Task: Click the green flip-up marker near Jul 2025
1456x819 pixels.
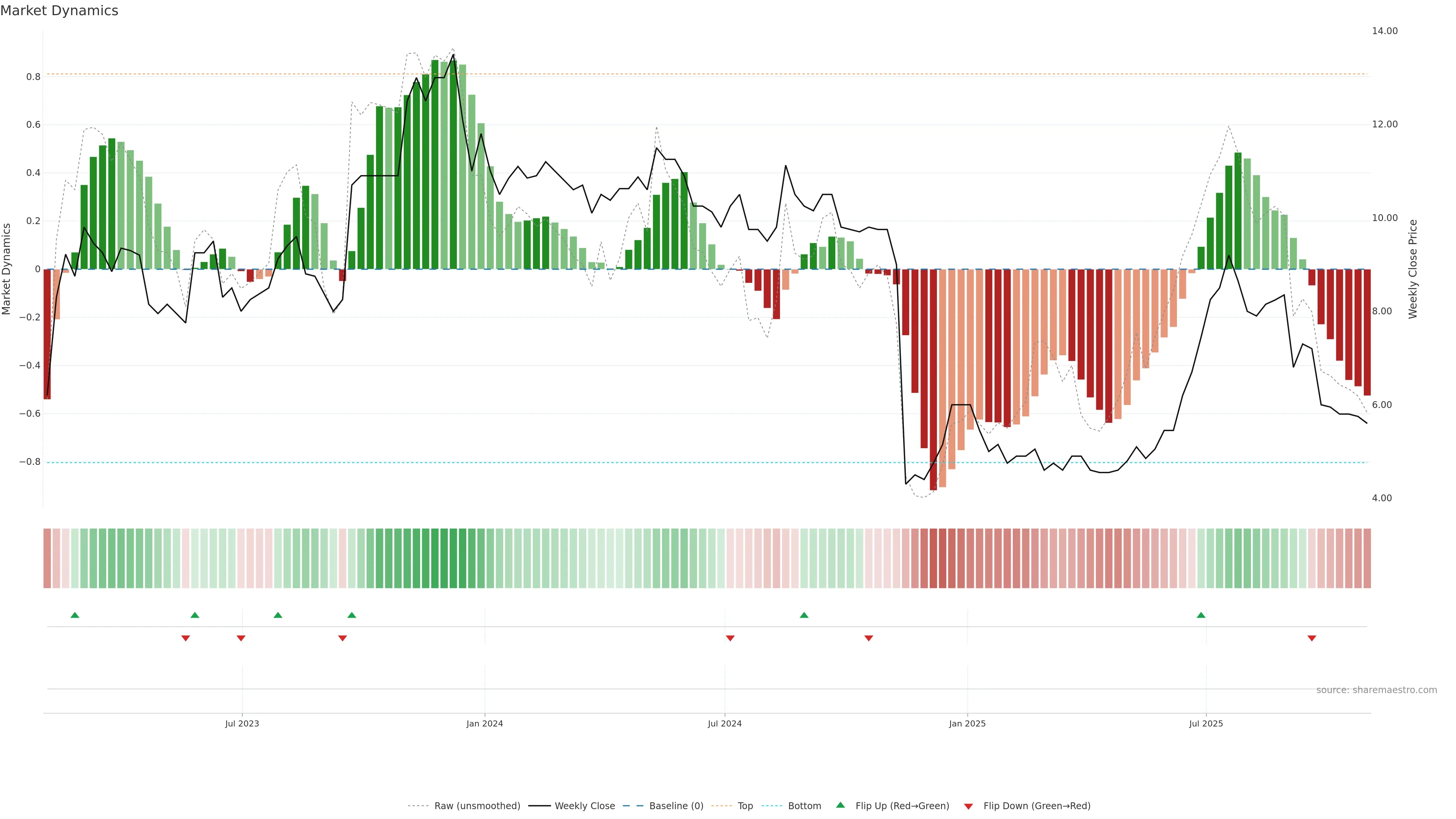Action: 1200,615
